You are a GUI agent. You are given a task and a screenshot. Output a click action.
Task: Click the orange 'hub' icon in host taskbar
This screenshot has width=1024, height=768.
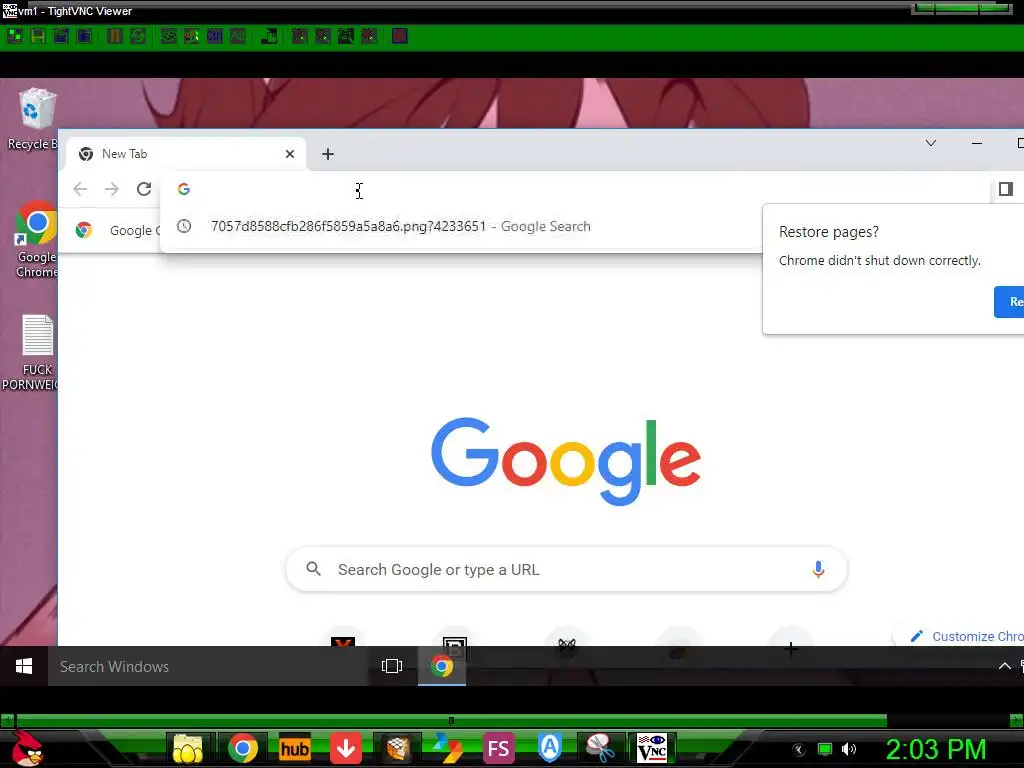click(294, 748)
